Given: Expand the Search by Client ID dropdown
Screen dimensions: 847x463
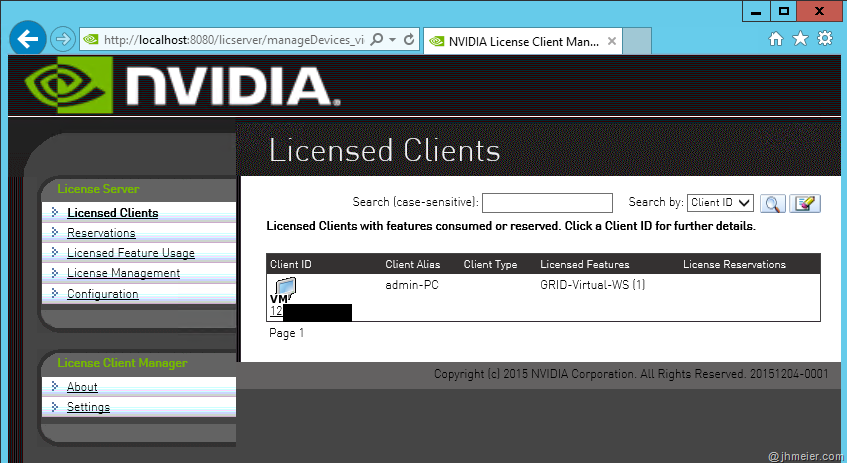Looking at the screenshot, I should (x=720, y=203).
